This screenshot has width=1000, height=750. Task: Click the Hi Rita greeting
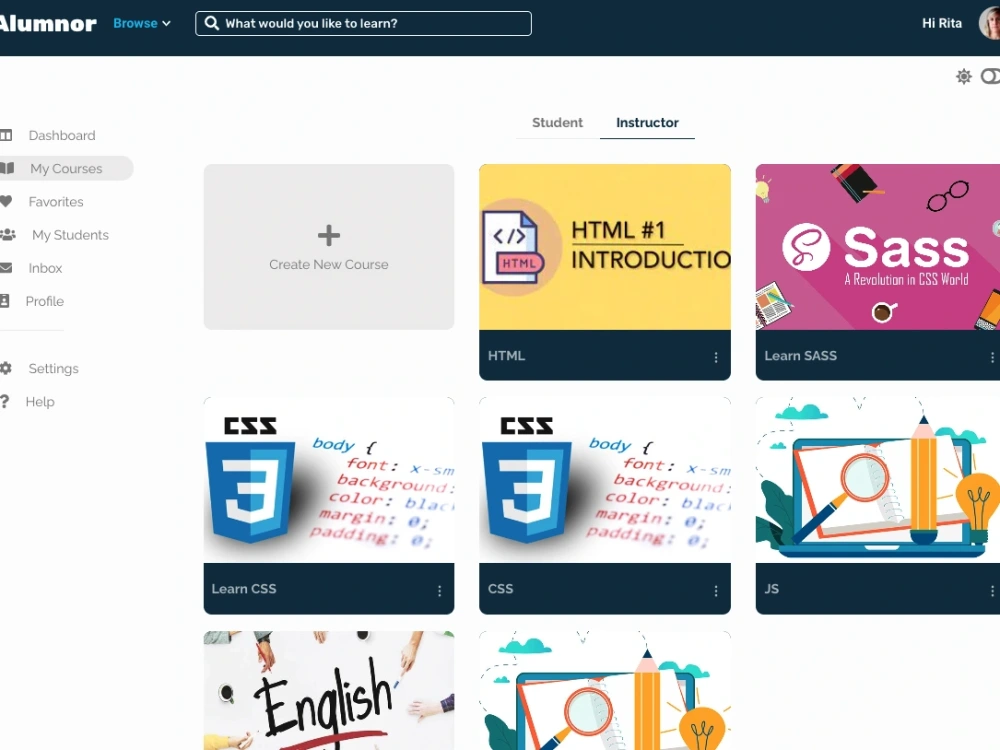[x=941, y=23]
